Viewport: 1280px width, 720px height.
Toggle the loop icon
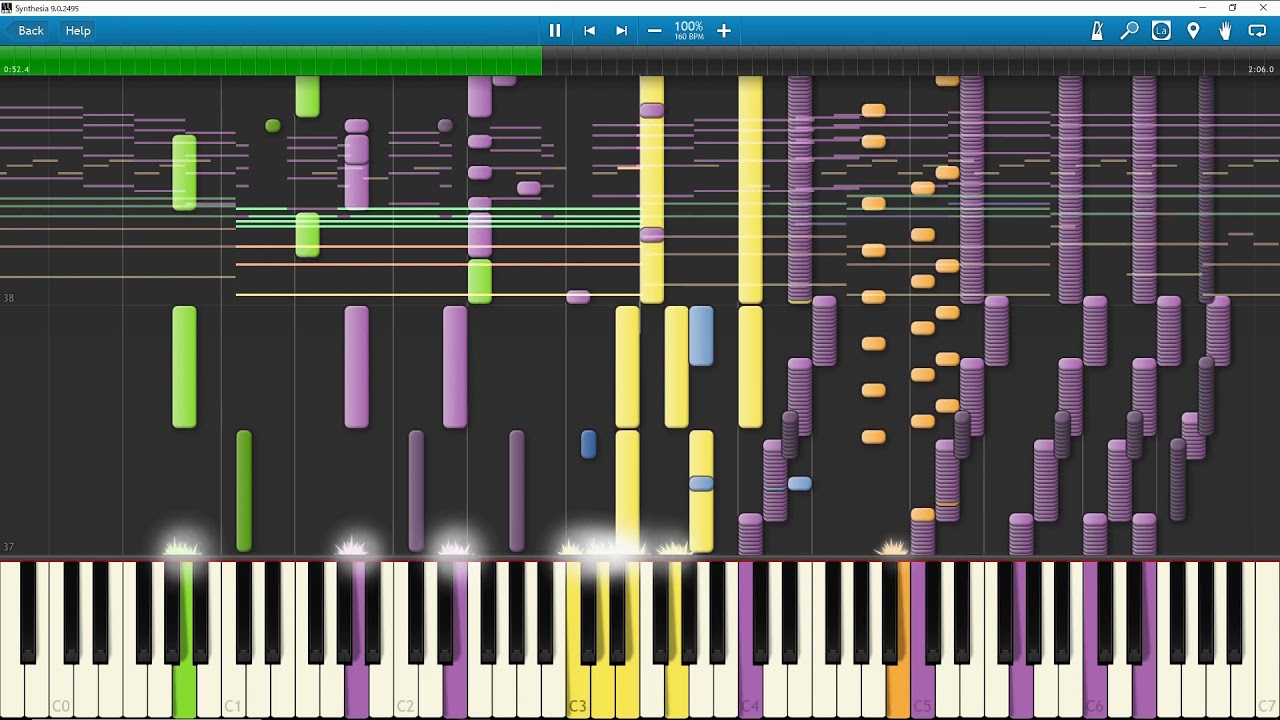pos(1257,31)
